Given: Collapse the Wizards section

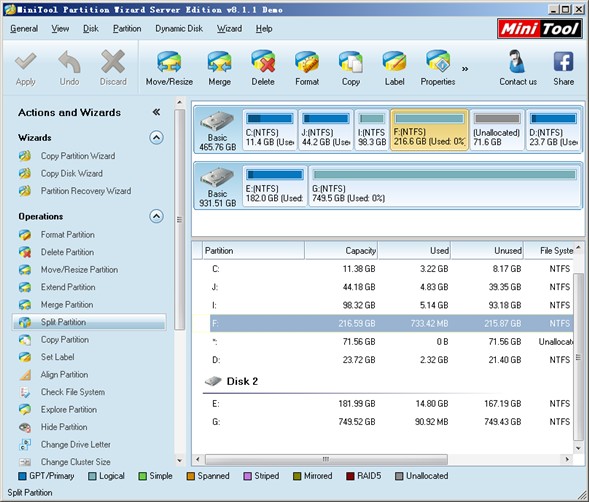Looking at the screenshot, I should pos(156,138).
